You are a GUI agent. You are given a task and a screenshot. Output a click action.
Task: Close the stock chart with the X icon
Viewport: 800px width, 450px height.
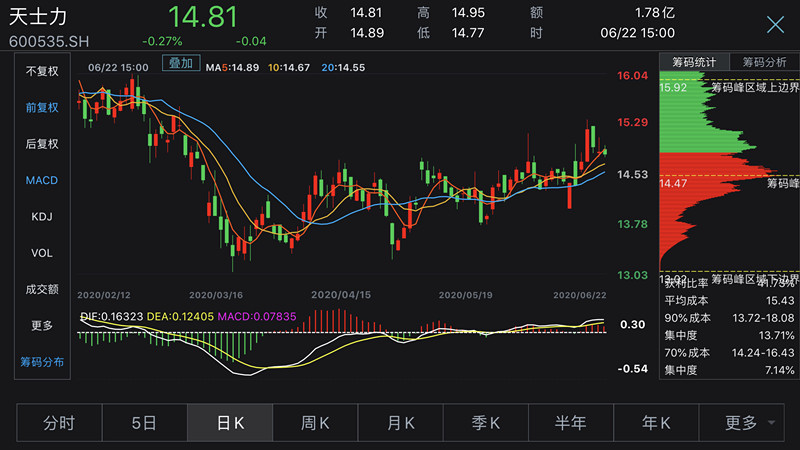click(775, 24)
